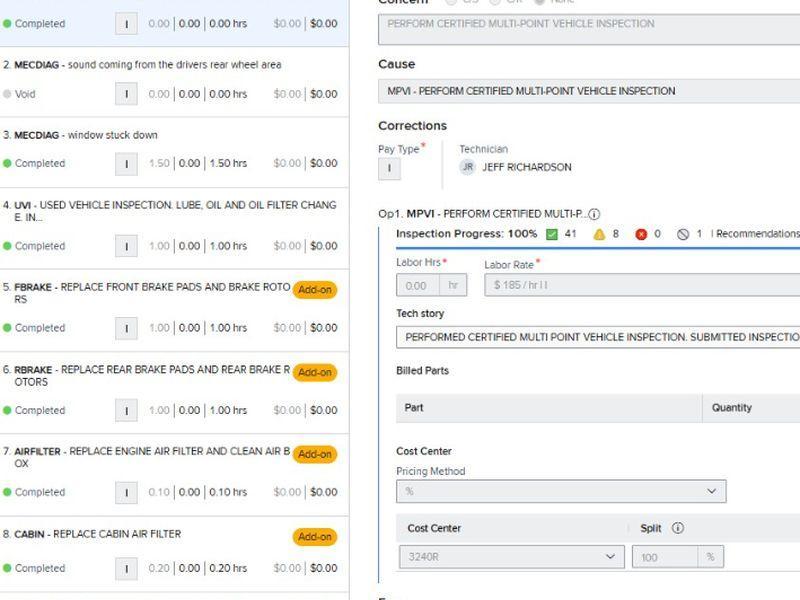Expand the Cost Center 3240R dropdown
Viewport: 800px width, 600px height.
point(510,557)
